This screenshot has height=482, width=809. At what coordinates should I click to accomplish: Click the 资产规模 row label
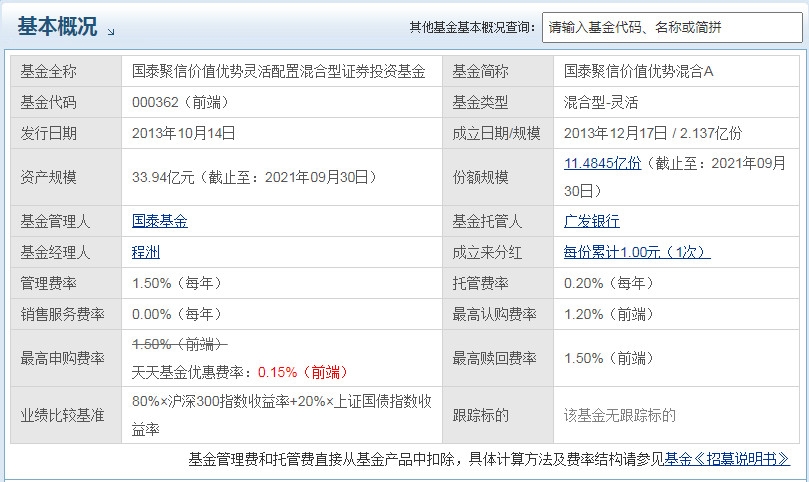[48, 178]
